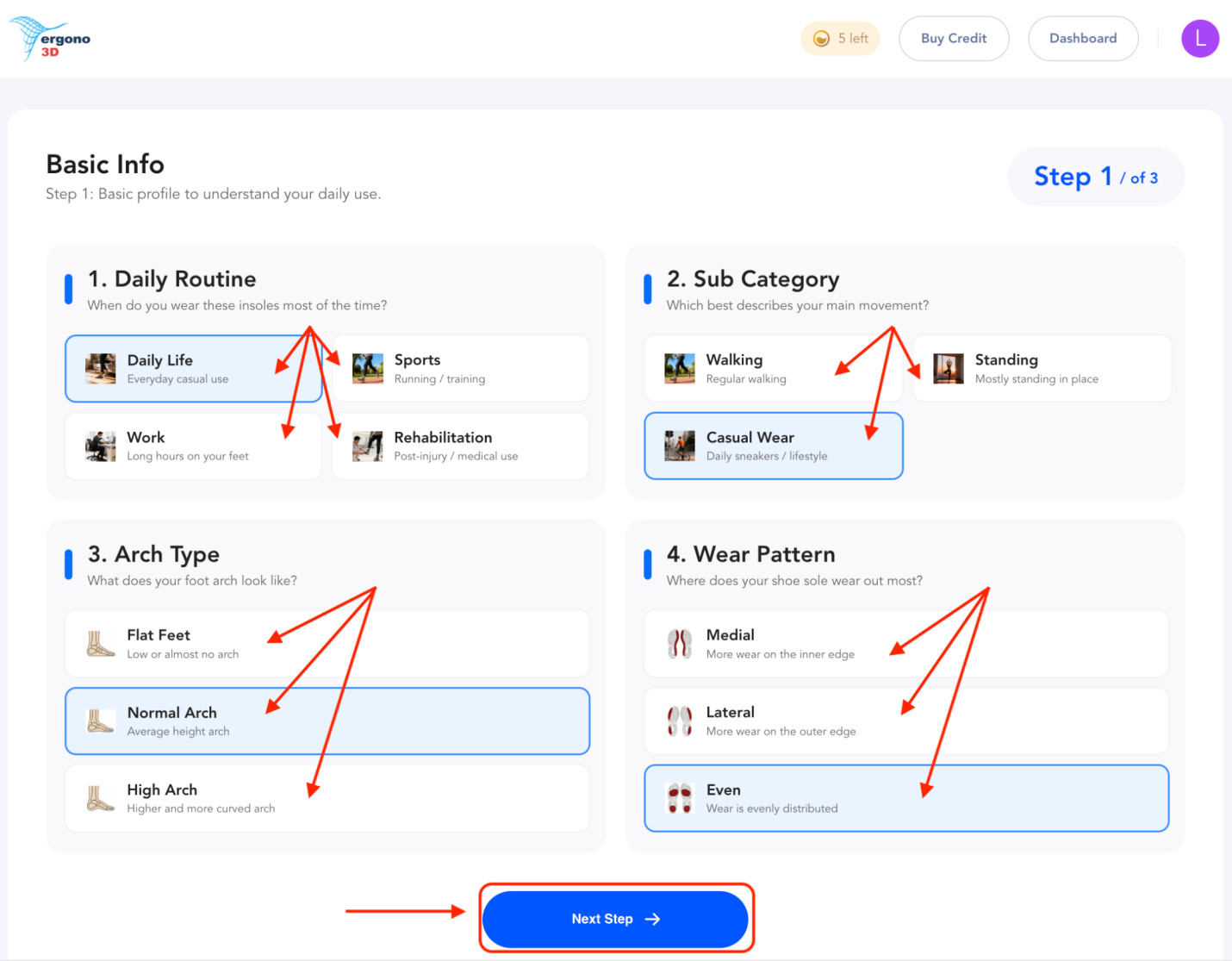Click the Lateral wear footprint icon
Image resolution: width=1232 pixels, height=961 pixels.
[680, 721]
